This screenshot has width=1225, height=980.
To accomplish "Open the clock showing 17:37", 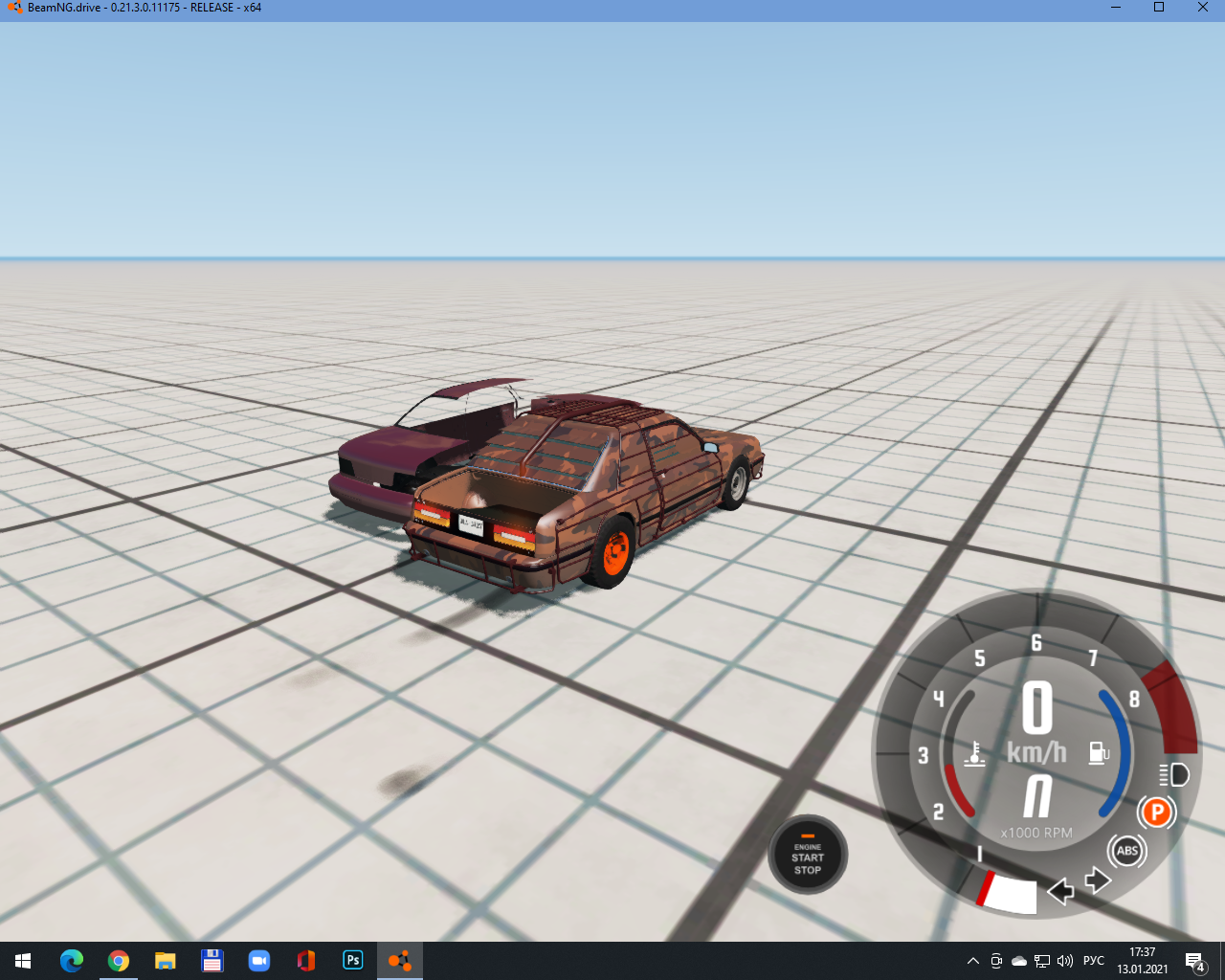I will pos(1143,961).
